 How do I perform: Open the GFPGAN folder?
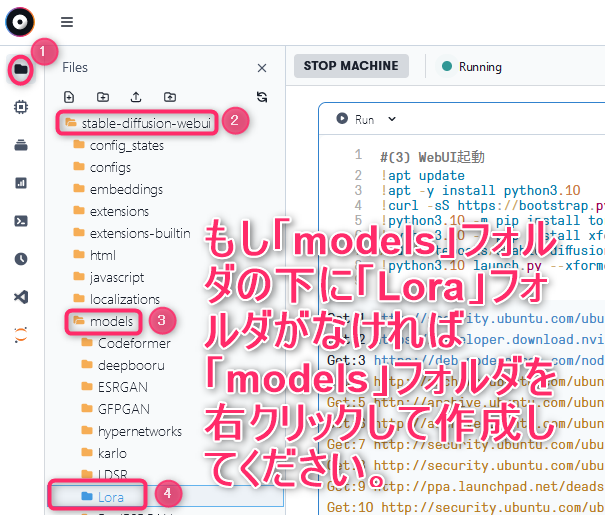coord(115,409)
